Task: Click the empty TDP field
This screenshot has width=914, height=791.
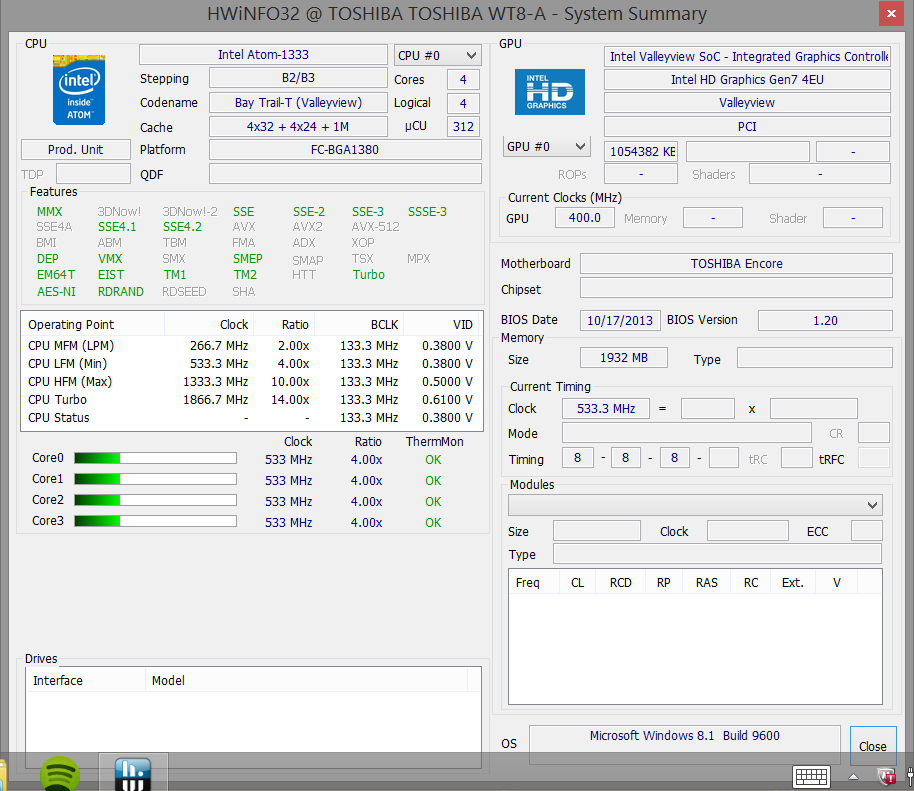Action: (x=93, y=174)
